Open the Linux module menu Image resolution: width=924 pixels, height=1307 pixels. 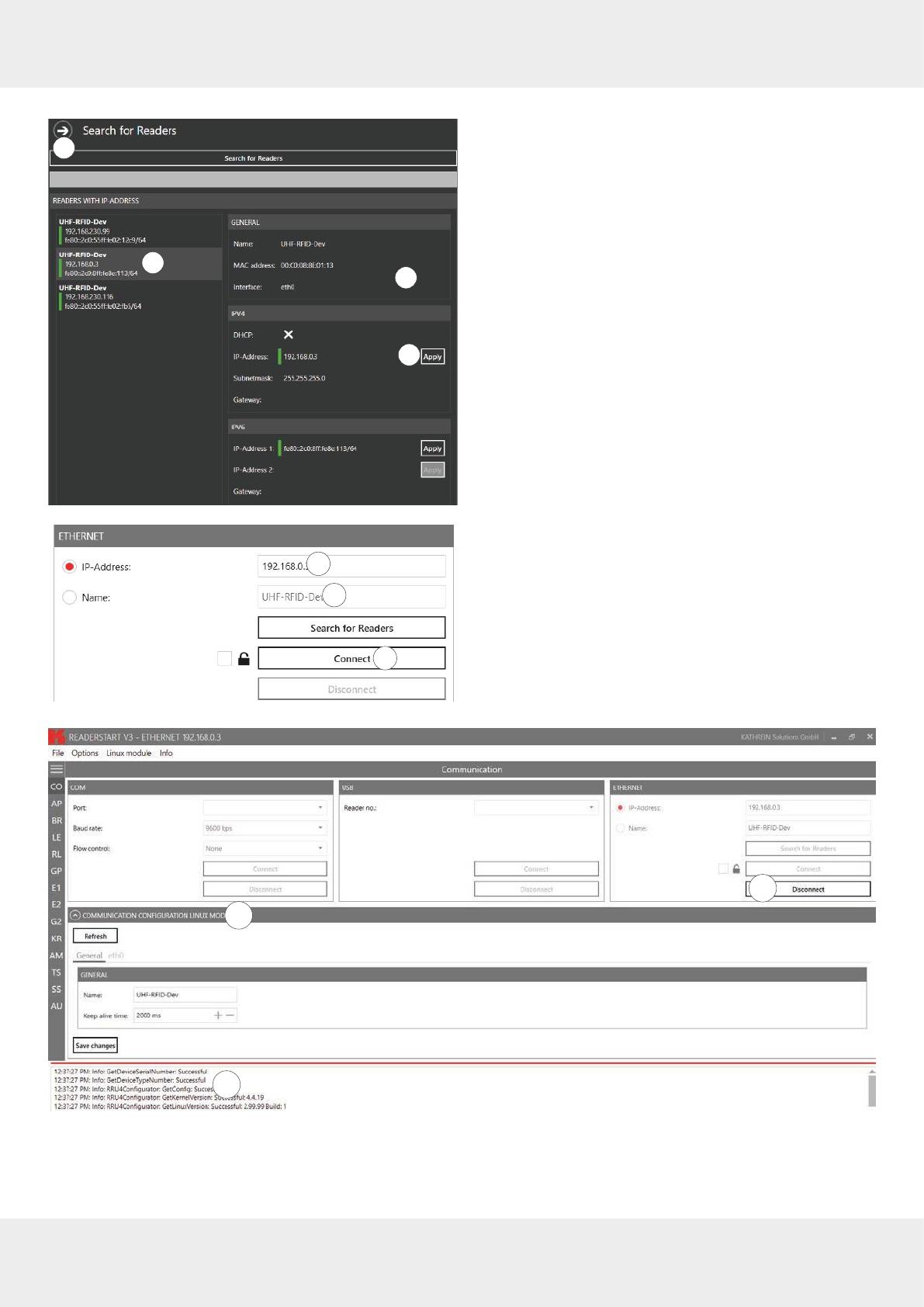pos(129,753)
